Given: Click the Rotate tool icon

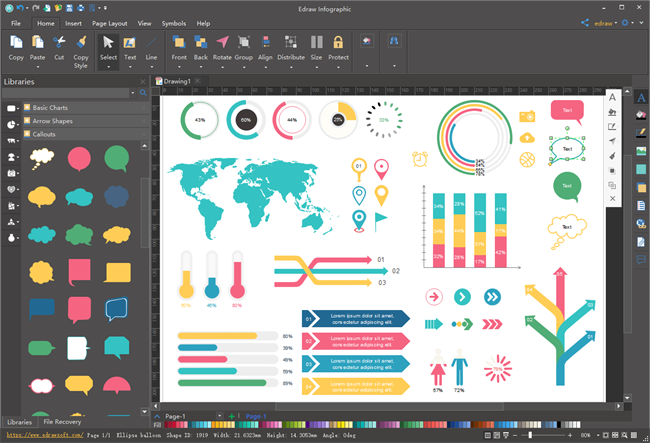Looking at the screenshot, I should [x=222, y=42].
